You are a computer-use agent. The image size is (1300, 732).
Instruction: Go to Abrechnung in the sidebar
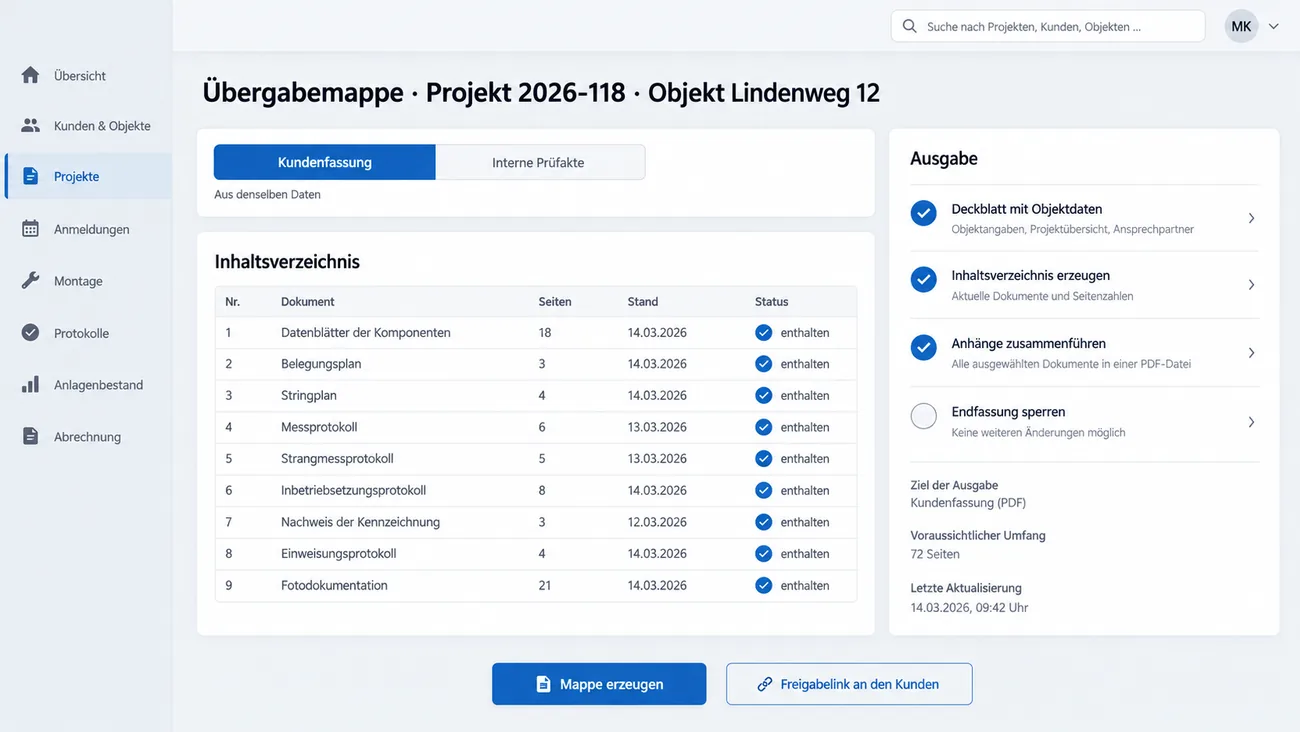click(88, 437)
